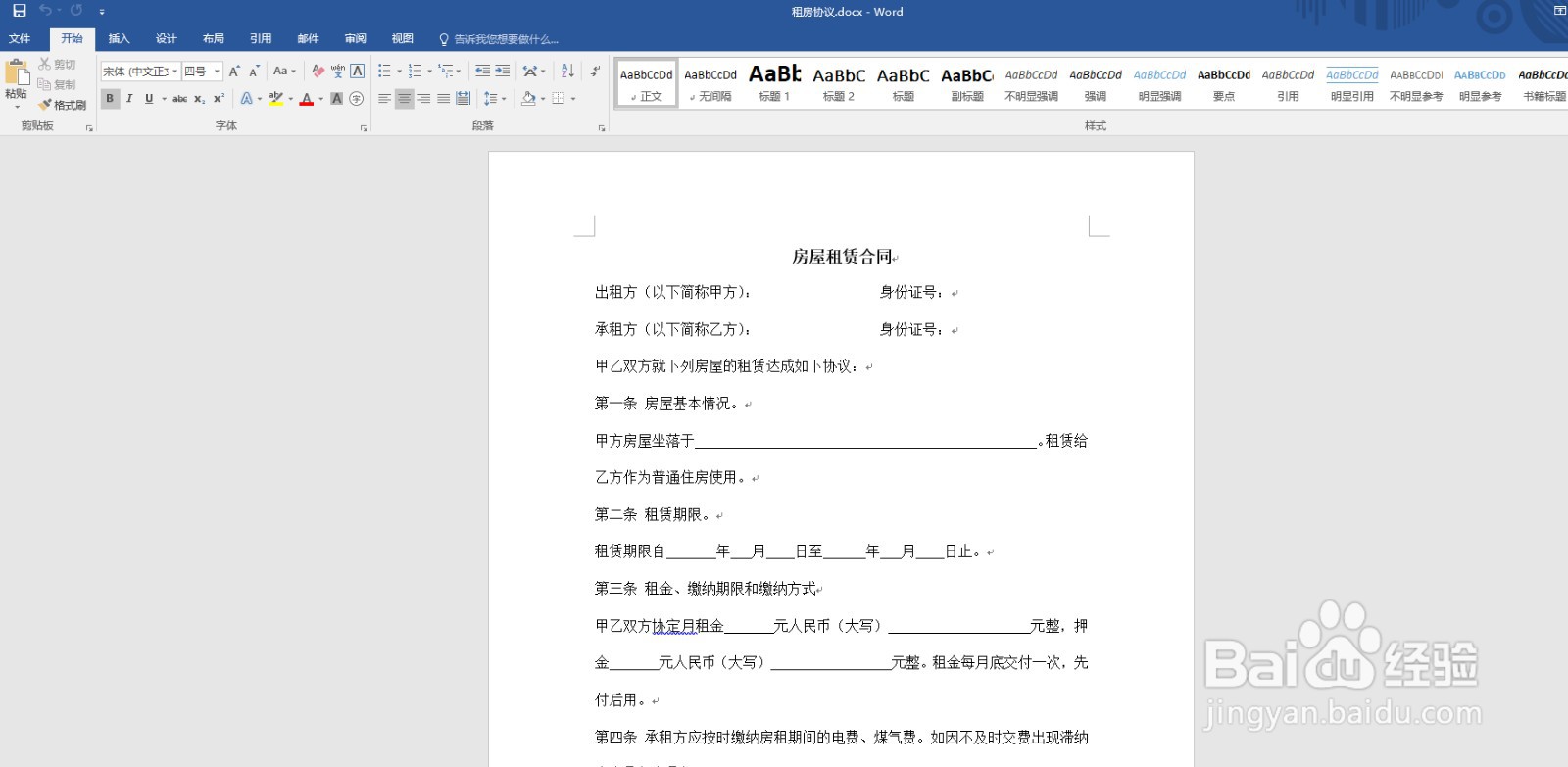Click the Shading paint bucket icon
The image size is (1568, 767).
coord(528,99)
